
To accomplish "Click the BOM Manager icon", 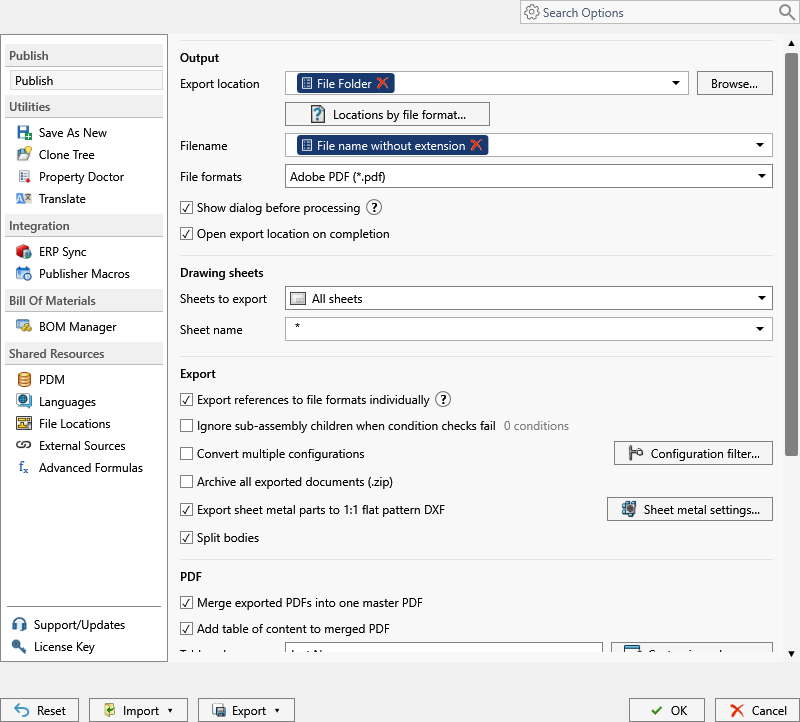I will coord(24,326).
